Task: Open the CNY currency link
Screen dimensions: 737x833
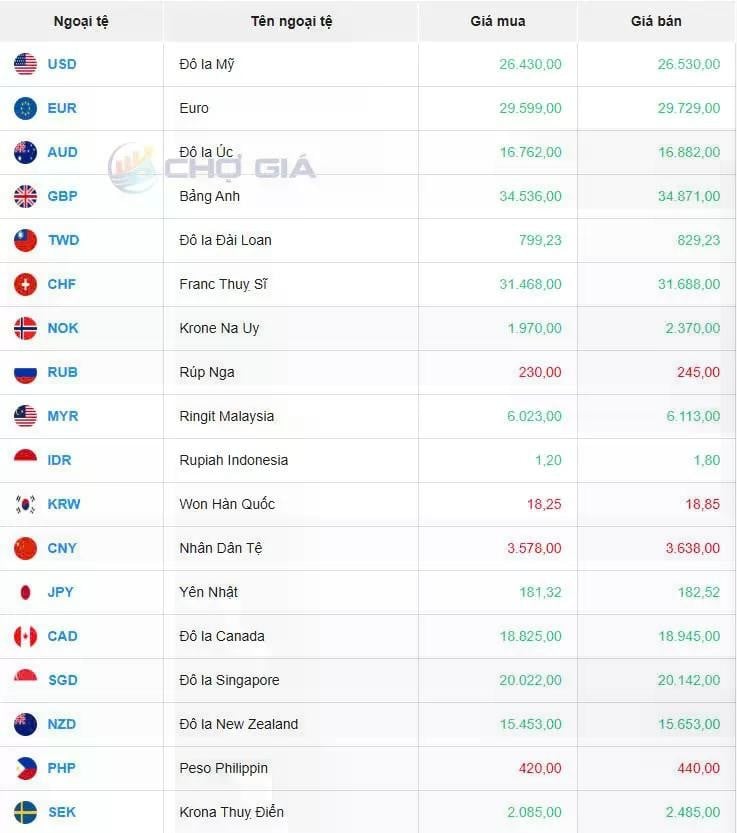Action: [x=62, y=548]
